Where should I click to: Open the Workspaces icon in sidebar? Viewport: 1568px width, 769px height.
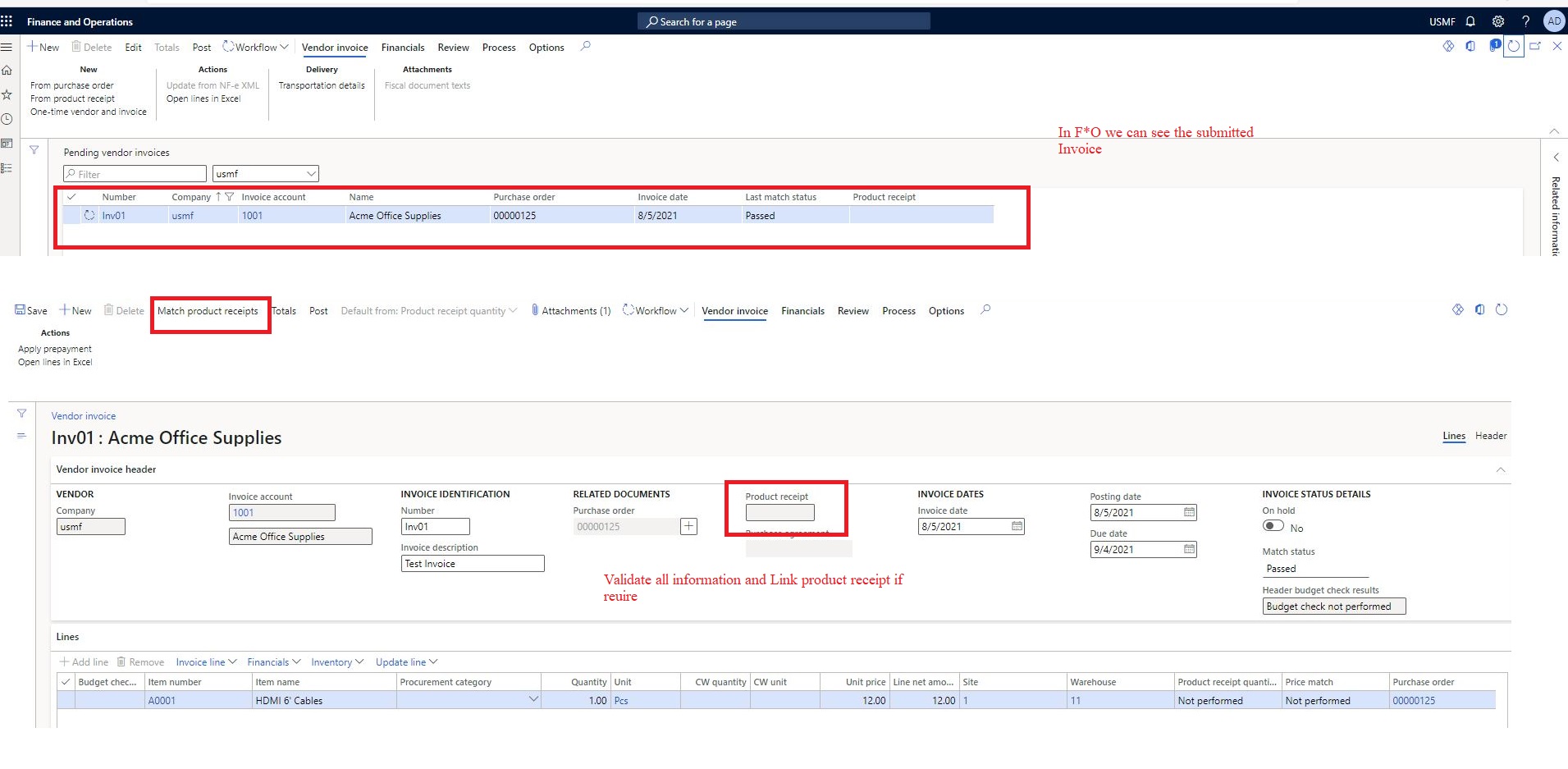pos(7,144)
